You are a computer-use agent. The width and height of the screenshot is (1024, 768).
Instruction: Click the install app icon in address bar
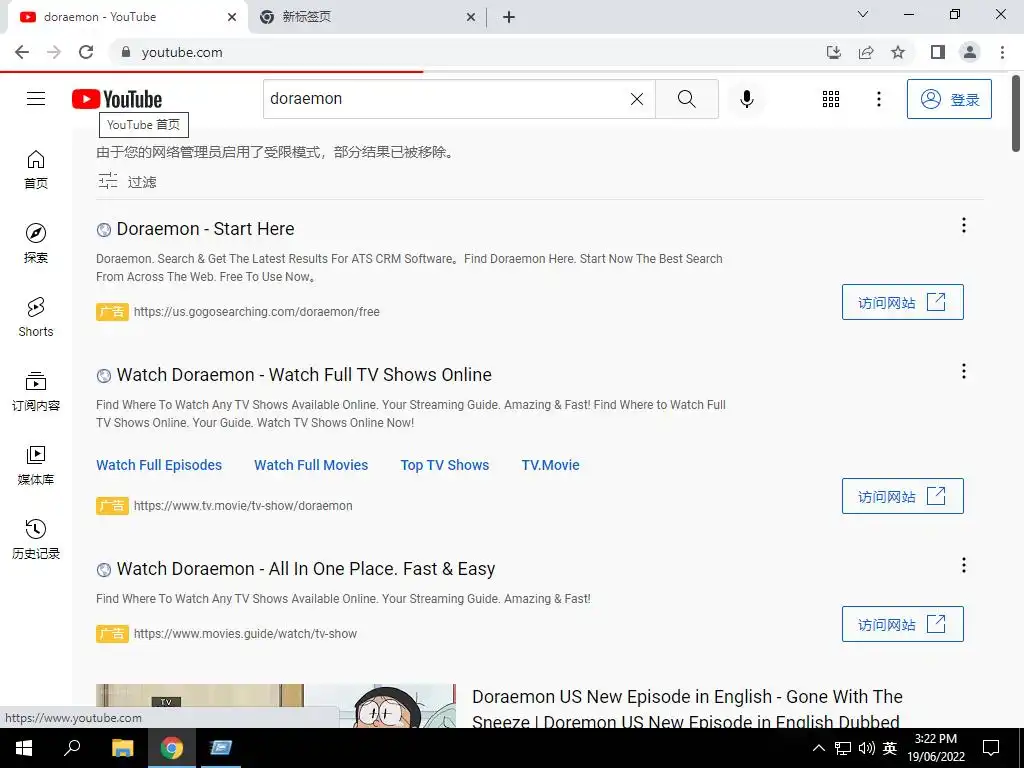click(833, 52)
